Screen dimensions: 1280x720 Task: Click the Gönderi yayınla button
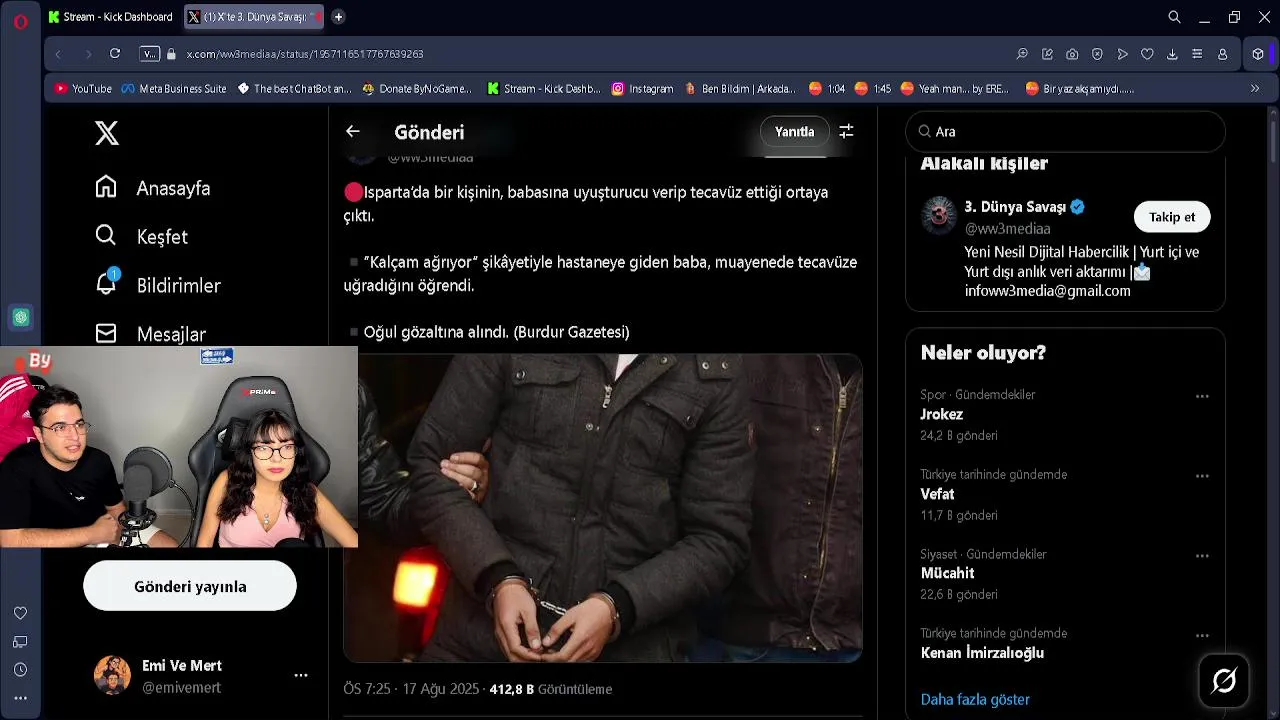click(190, 586)
